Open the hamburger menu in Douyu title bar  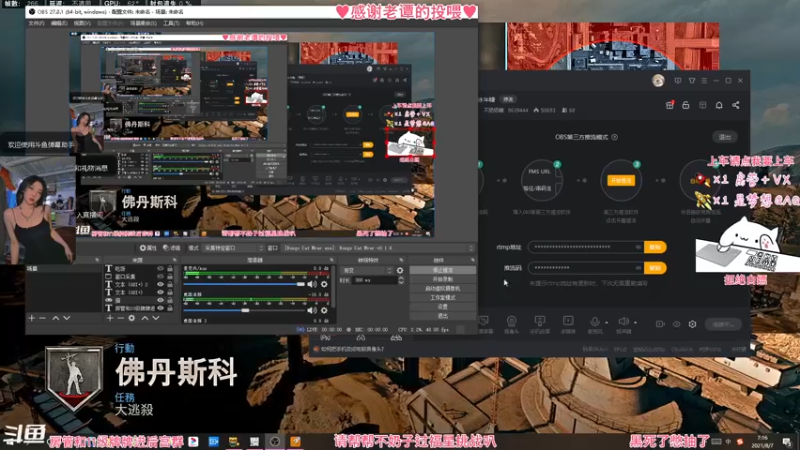click(x=704, y=81)
